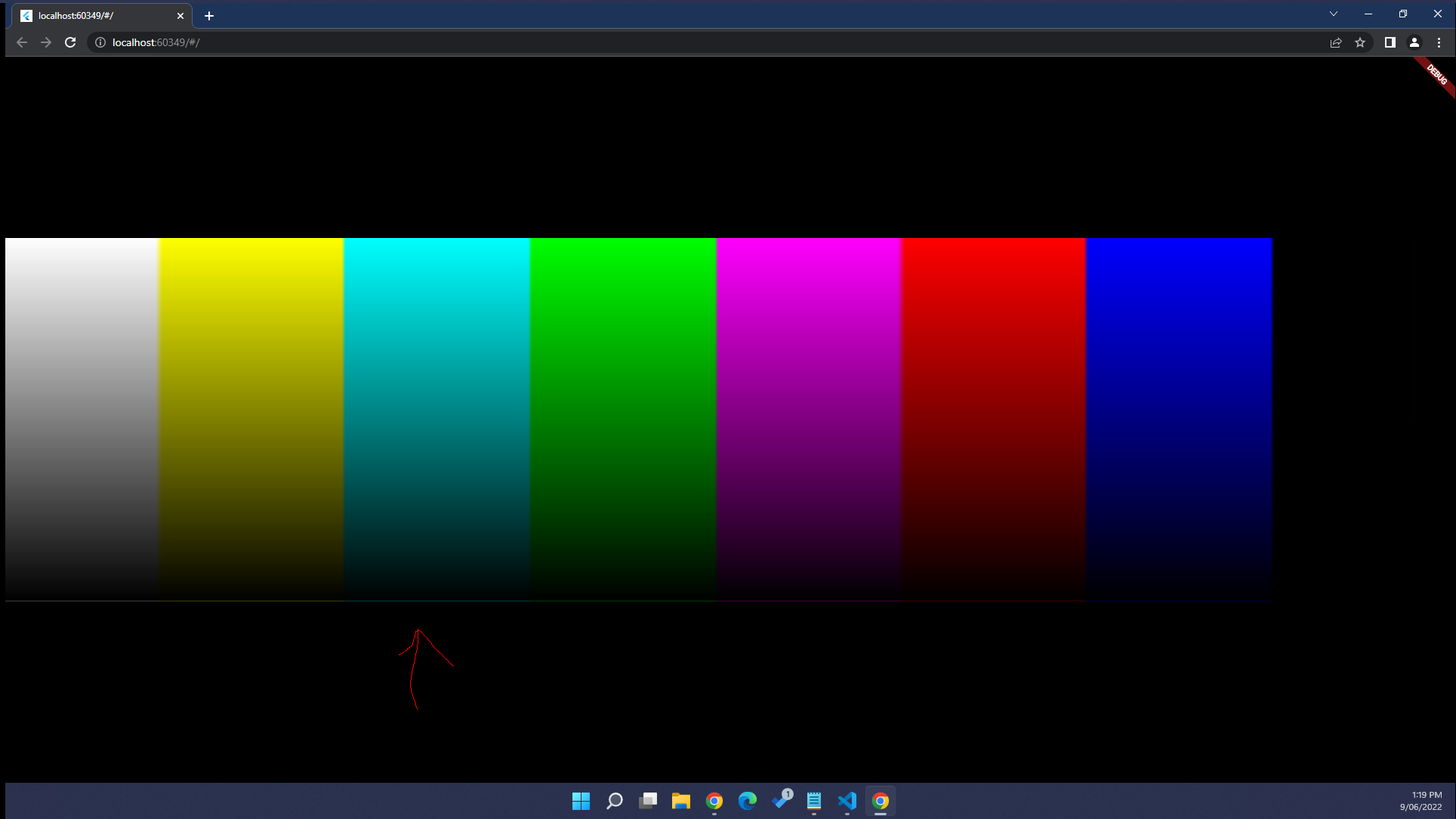Share the current page
Viewport: 1456px width, 819px height.
[x=1336, y=42]
